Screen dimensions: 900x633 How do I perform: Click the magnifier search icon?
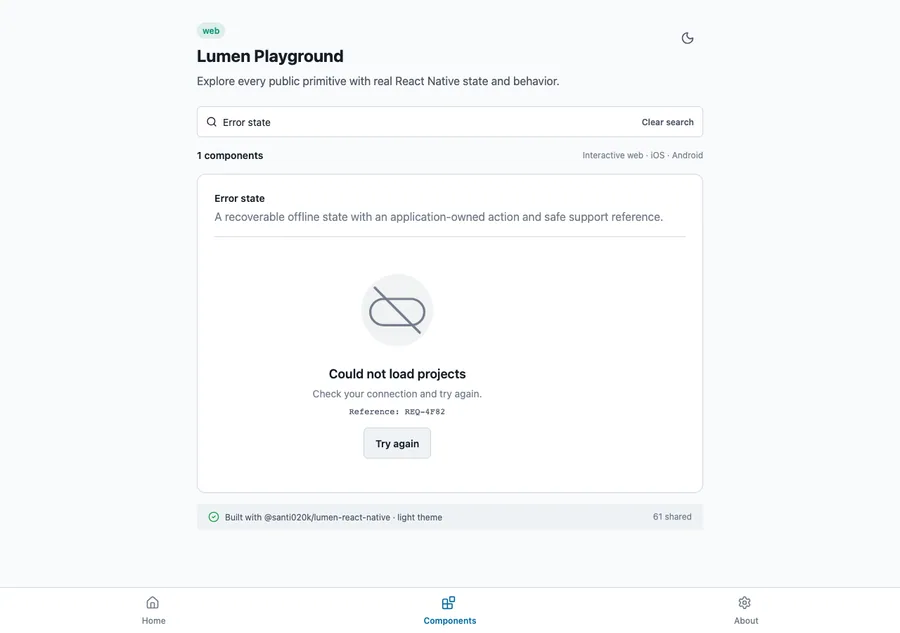pos(212,122)
